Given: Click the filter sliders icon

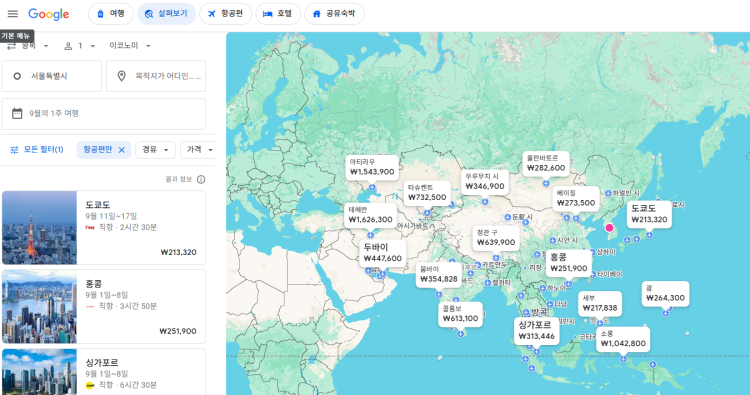Looking at the screenshot, I should 14,150.
